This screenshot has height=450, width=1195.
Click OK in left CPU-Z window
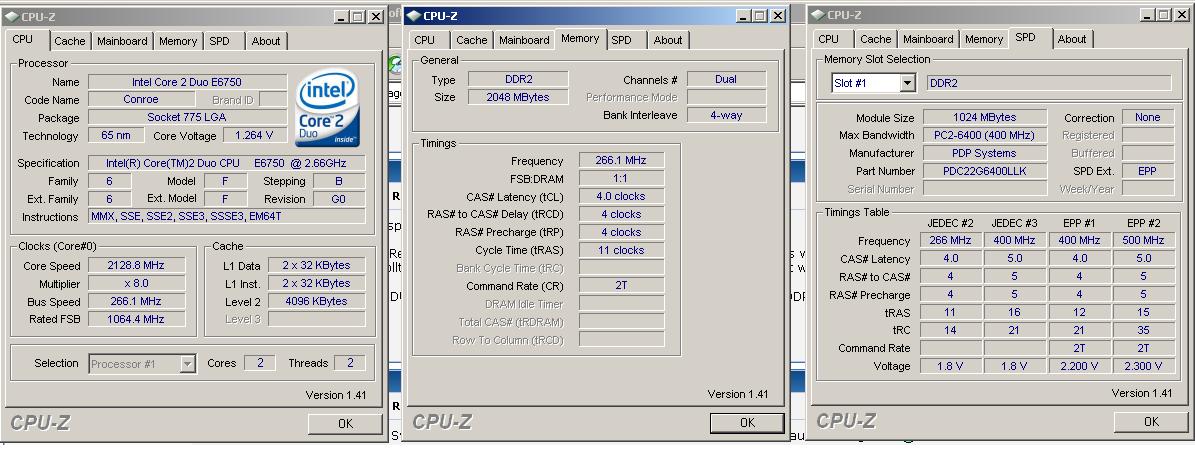click(345, 423)
